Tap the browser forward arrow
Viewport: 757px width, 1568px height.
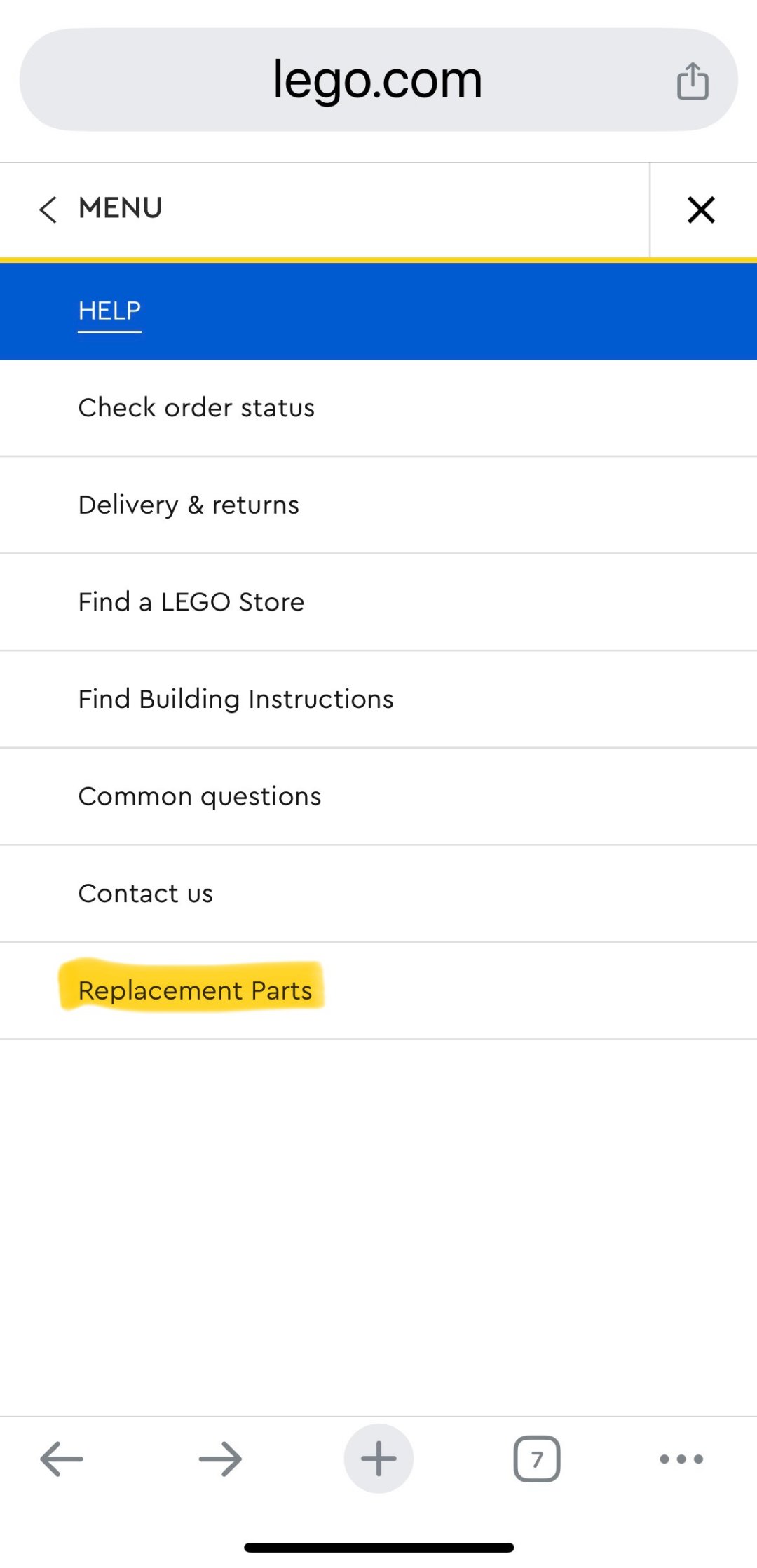220,1459
